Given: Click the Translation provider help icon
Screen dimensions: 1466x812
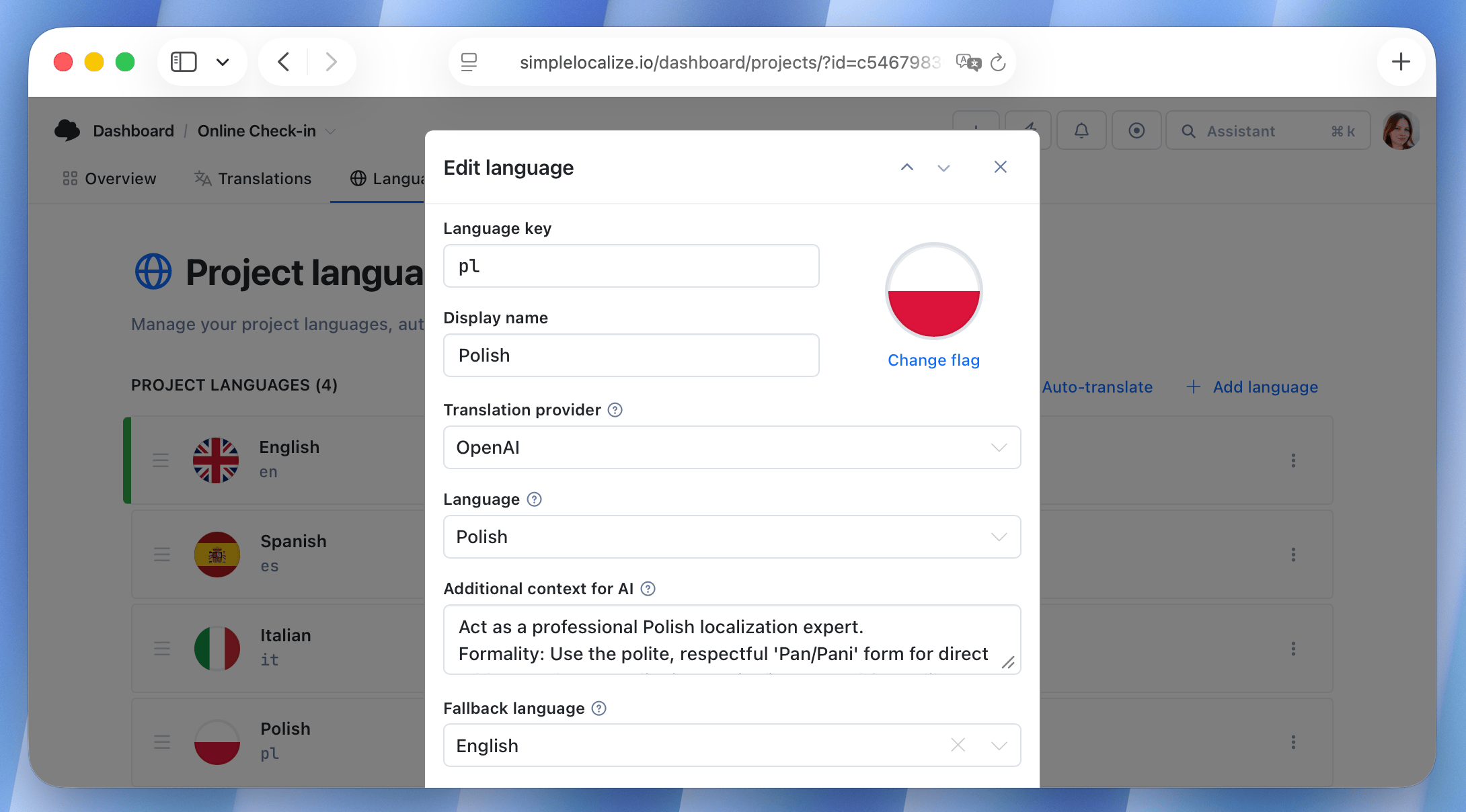Looking at the screenshot, I should pos(615,410).
